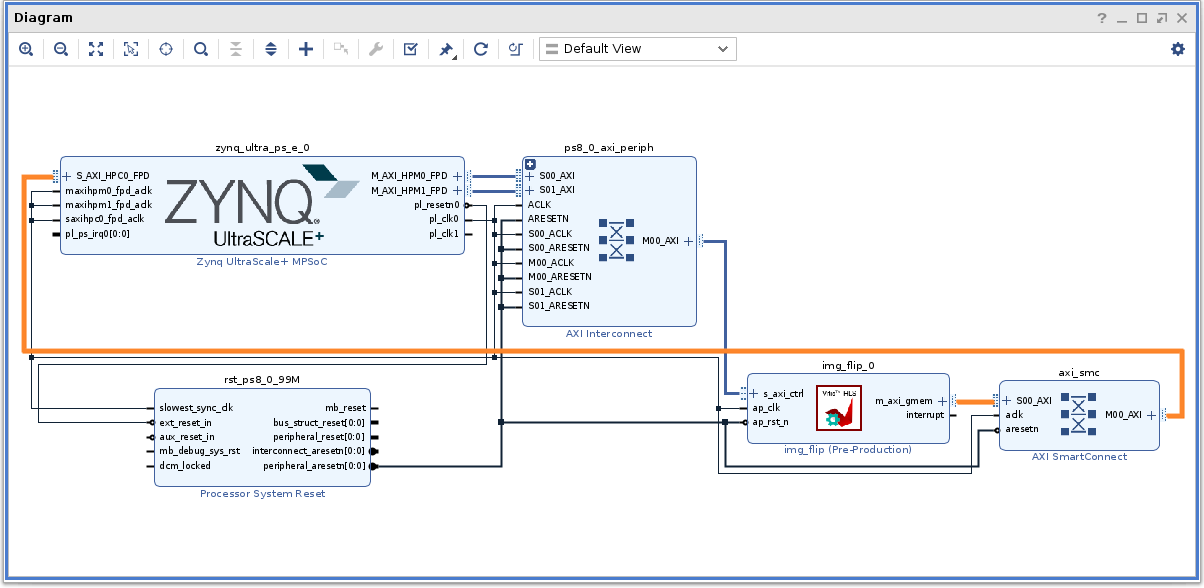Expand the ps8_0_axi_periph block via its plus
This screenshot has width=1204, height=588.
point(529,164)
